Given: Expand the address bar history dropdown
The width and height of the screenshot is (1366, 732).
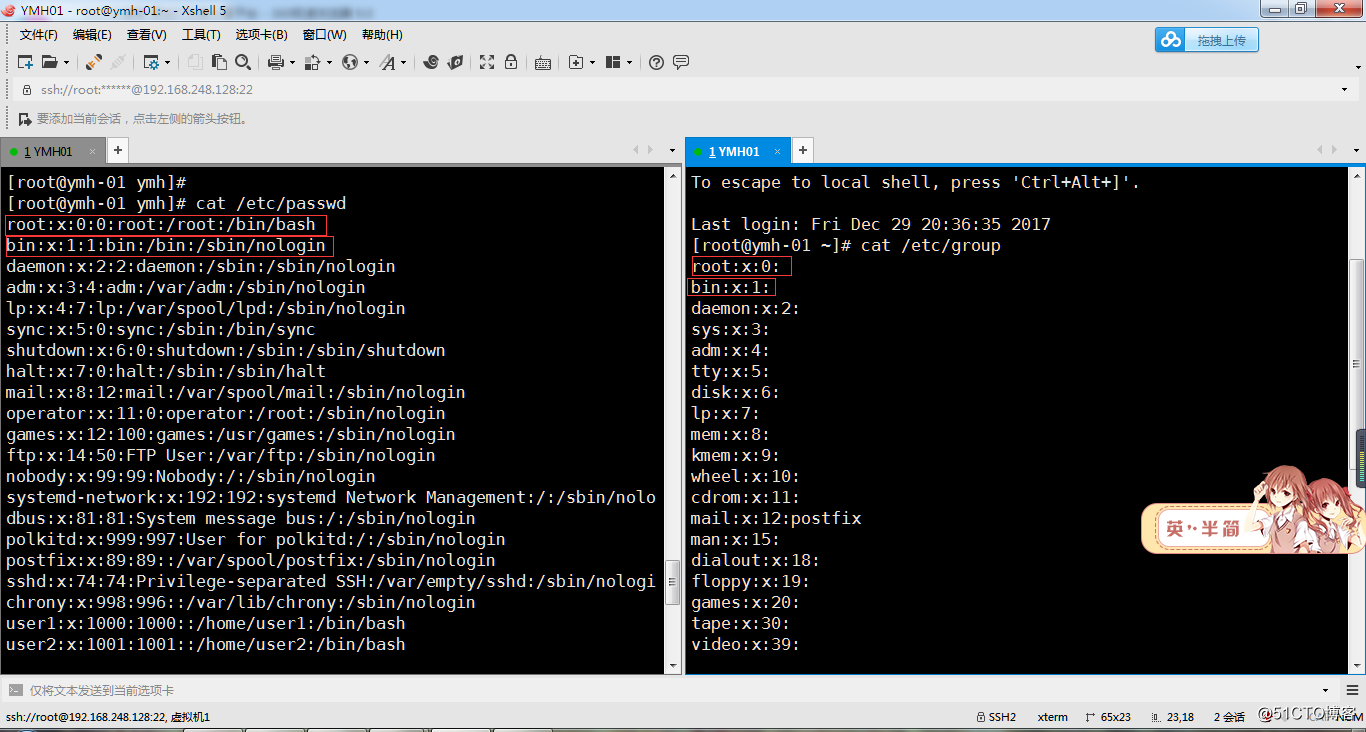Looking at the screenshot, I should pyautogui.click(x=1345, y=90).
